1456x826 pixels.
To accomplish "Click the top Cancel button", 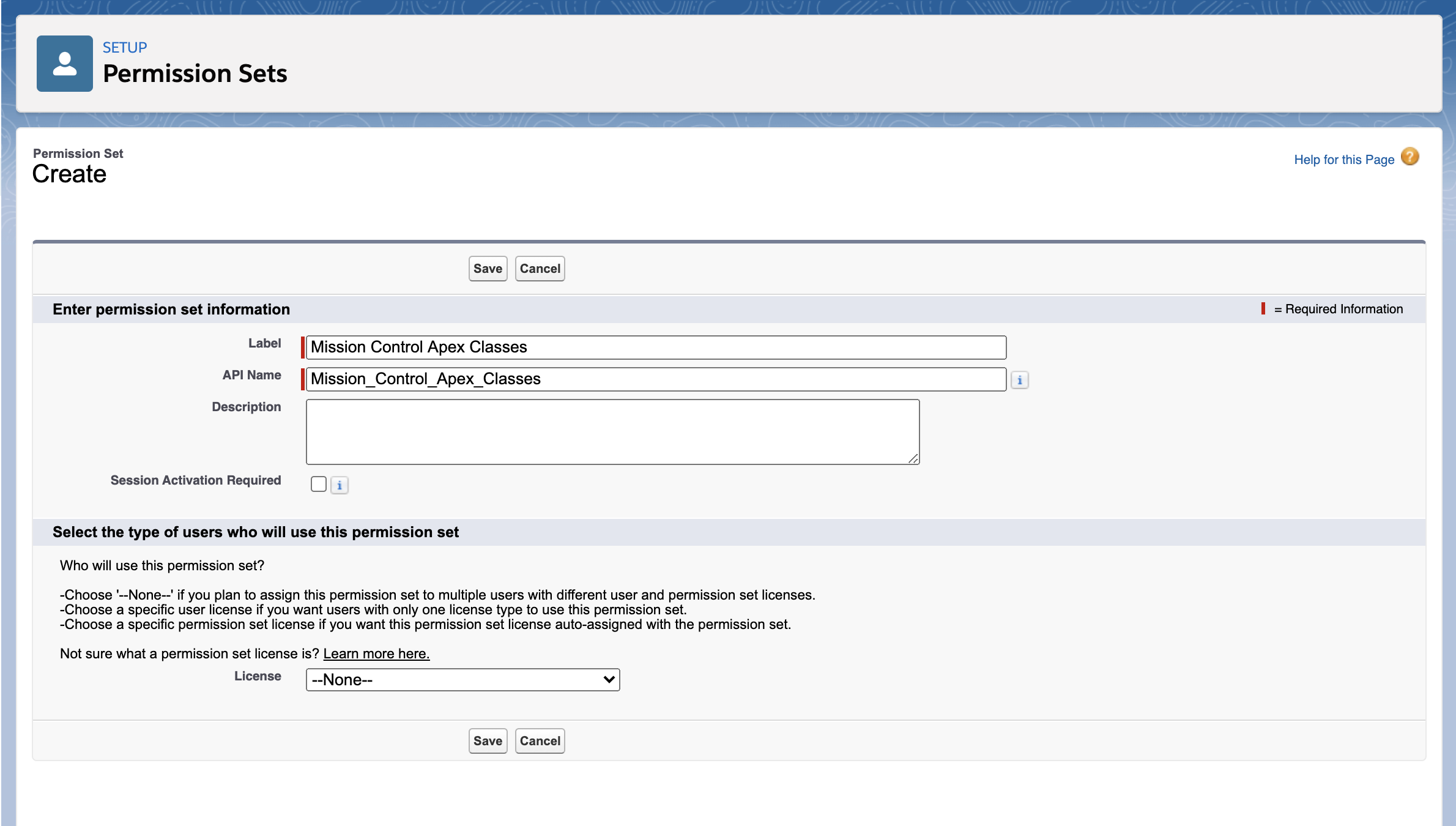I will point(540,268).
